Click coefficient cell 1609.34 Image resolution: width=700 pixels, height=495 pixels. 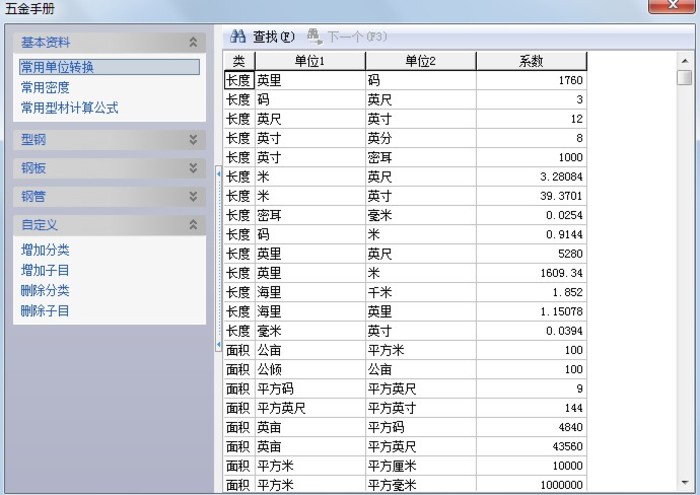531,273
